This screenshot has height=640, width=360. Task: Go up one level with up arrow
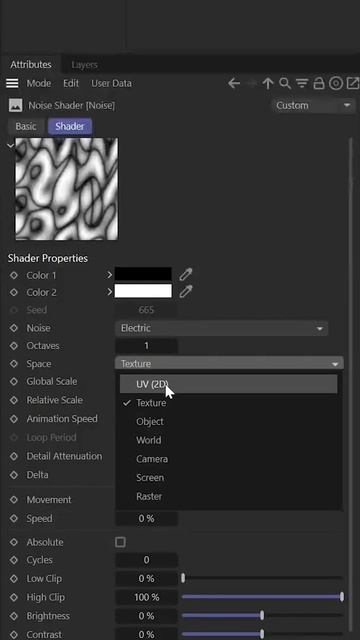coord(268,84)
